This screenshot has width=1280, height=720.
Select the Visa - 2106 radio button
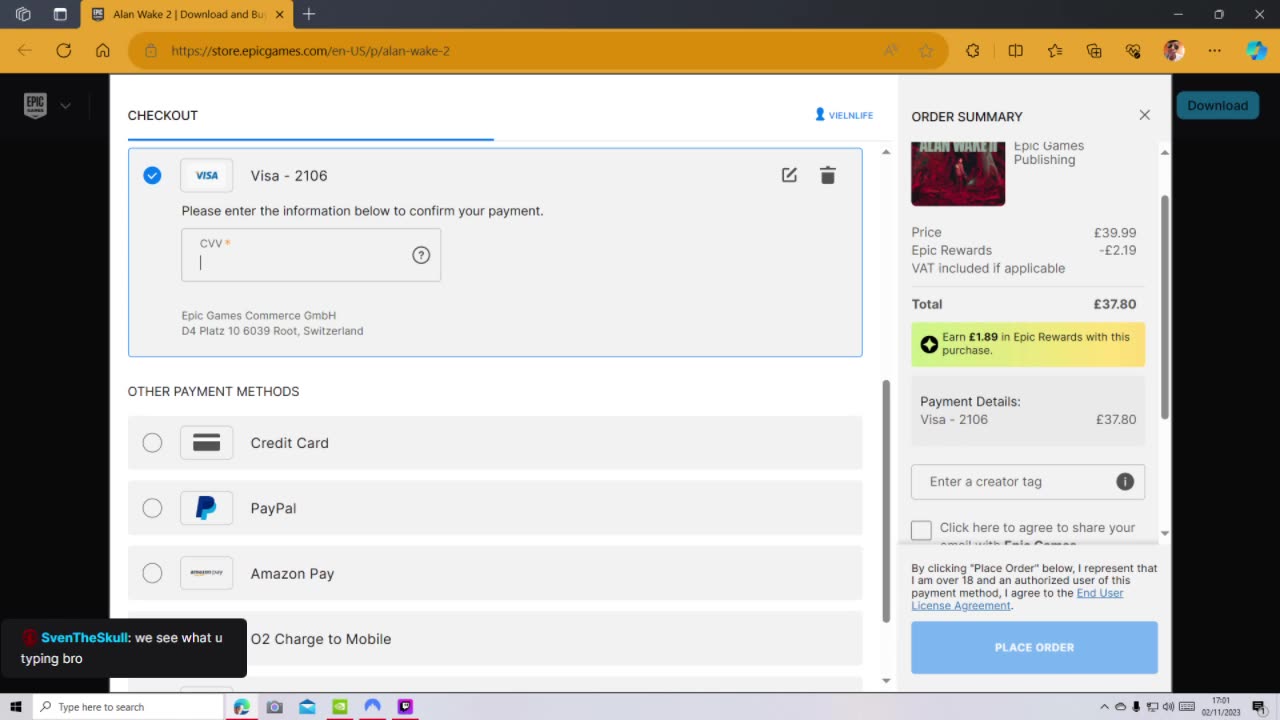[152, 175]
